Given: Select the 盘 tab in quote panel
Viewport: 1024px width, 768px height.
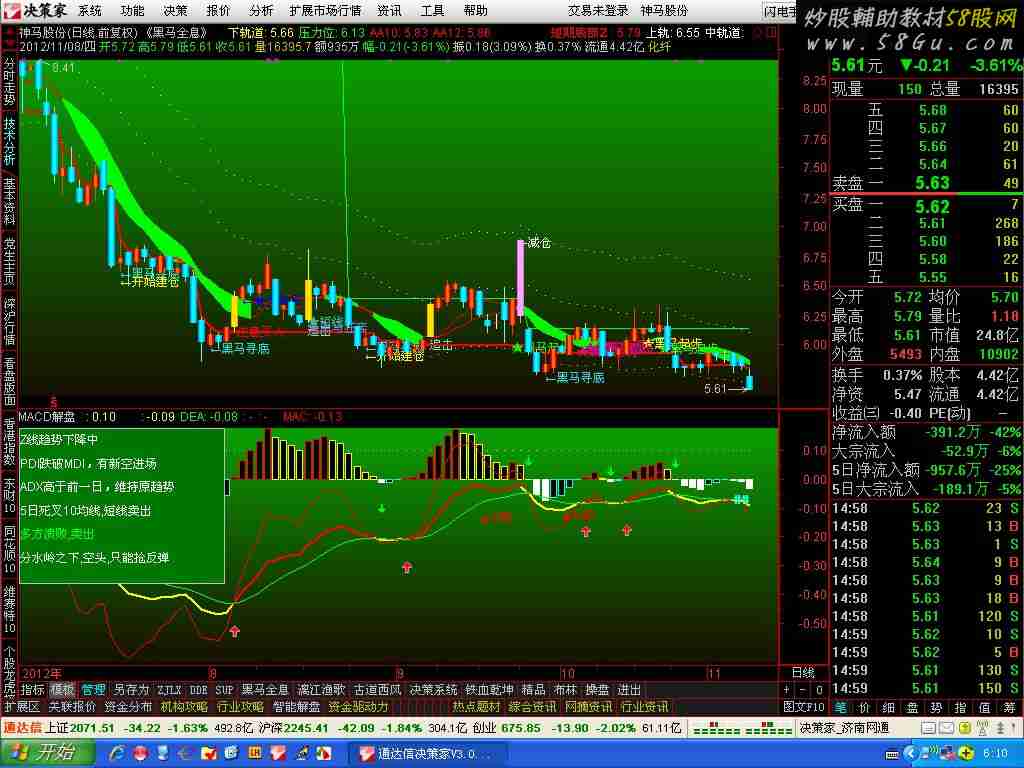Looking at the screenshot, I should (x=912, y=707).
